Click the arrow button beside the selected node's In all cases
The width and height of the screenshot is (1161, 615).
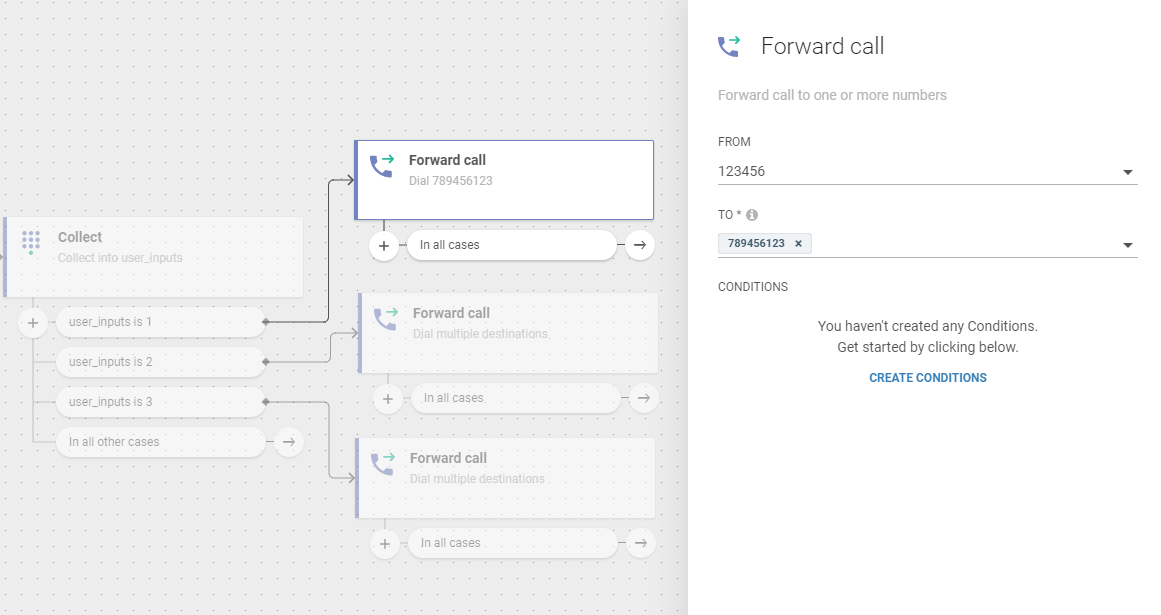(640, 245)
